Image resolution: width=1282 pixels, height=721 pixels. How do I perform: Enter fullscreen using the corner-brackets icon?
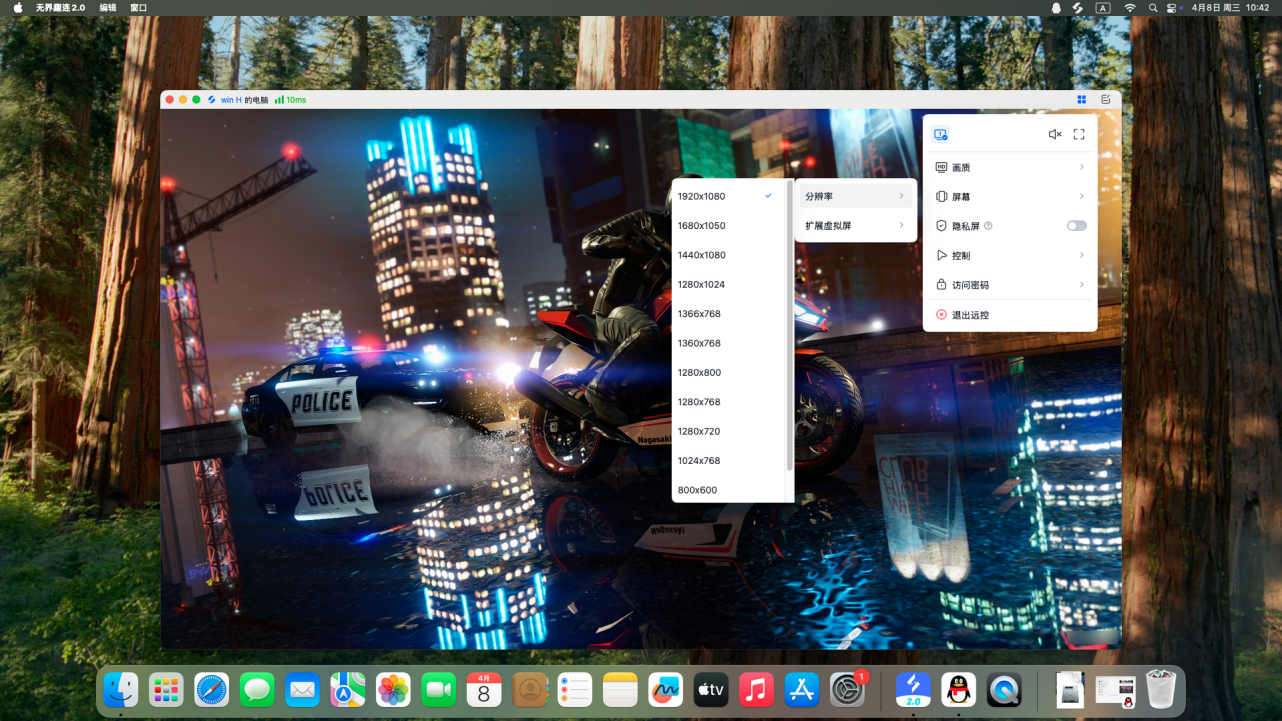point(1079,134)
